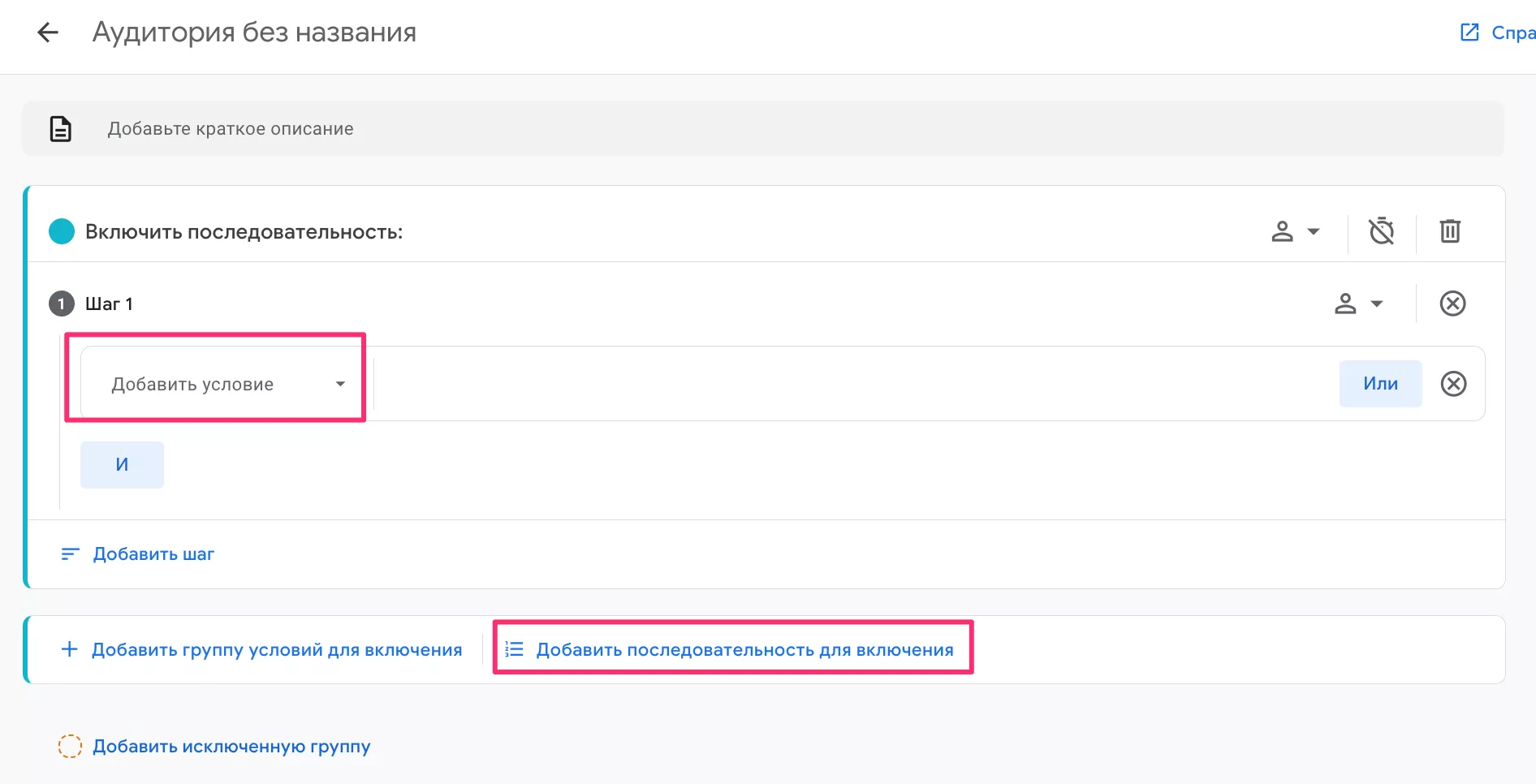1536x784 pixels.
Task: Click the blue sequence circle indicator
Action: (62, 232)
